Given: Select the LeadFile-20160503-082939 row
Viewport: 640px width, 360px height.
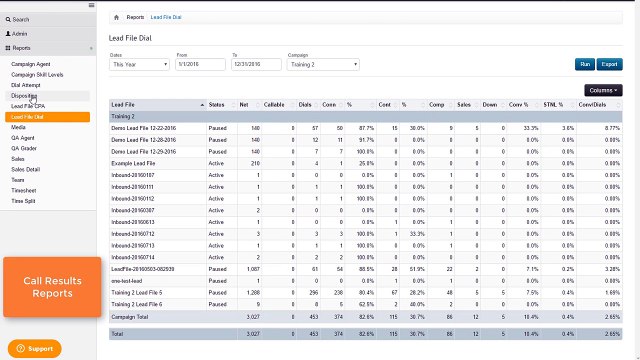Looking at the screenshot, I should click(366, 269).
